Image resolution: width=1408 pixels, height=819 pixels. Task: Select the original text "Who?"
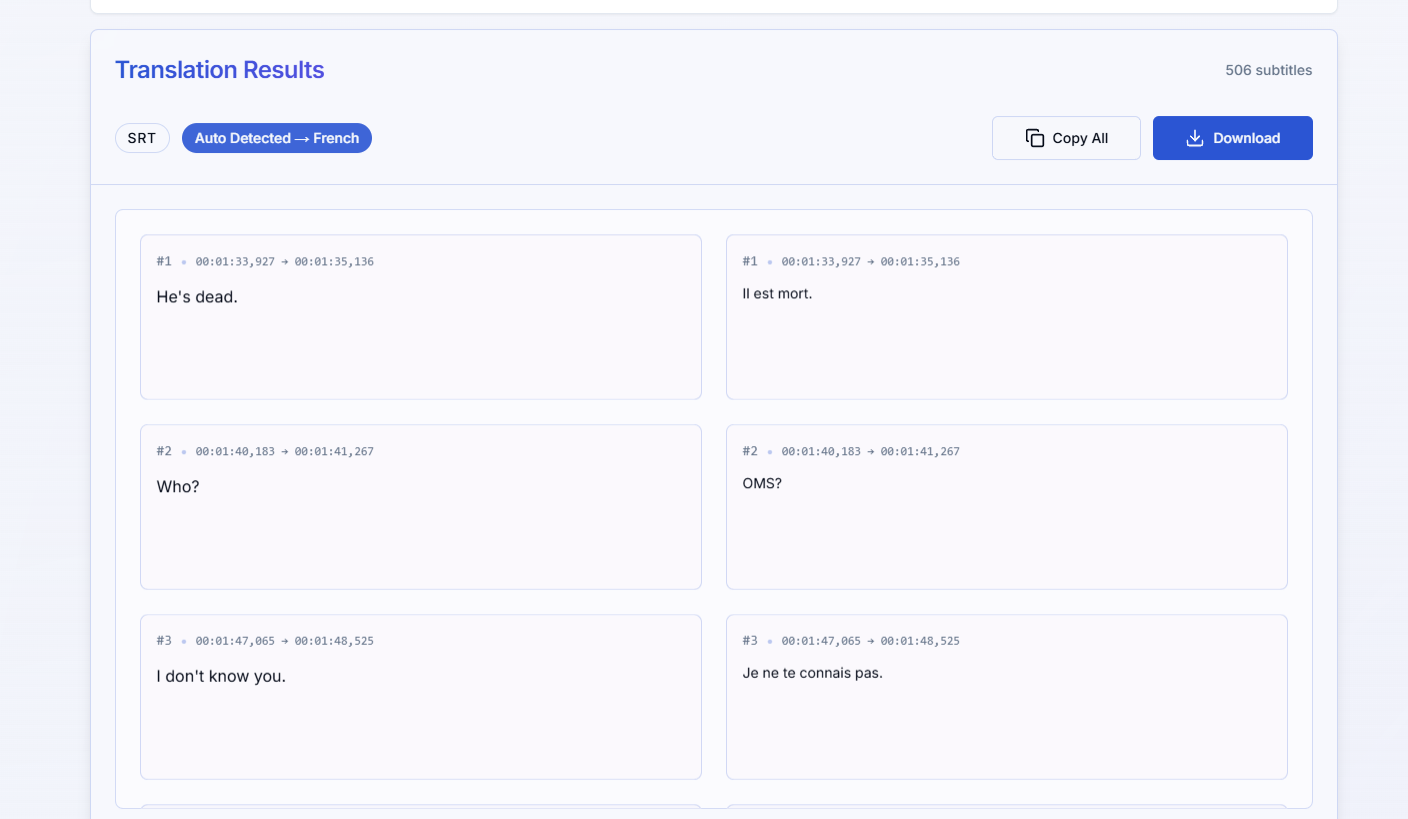click(178, 487)
